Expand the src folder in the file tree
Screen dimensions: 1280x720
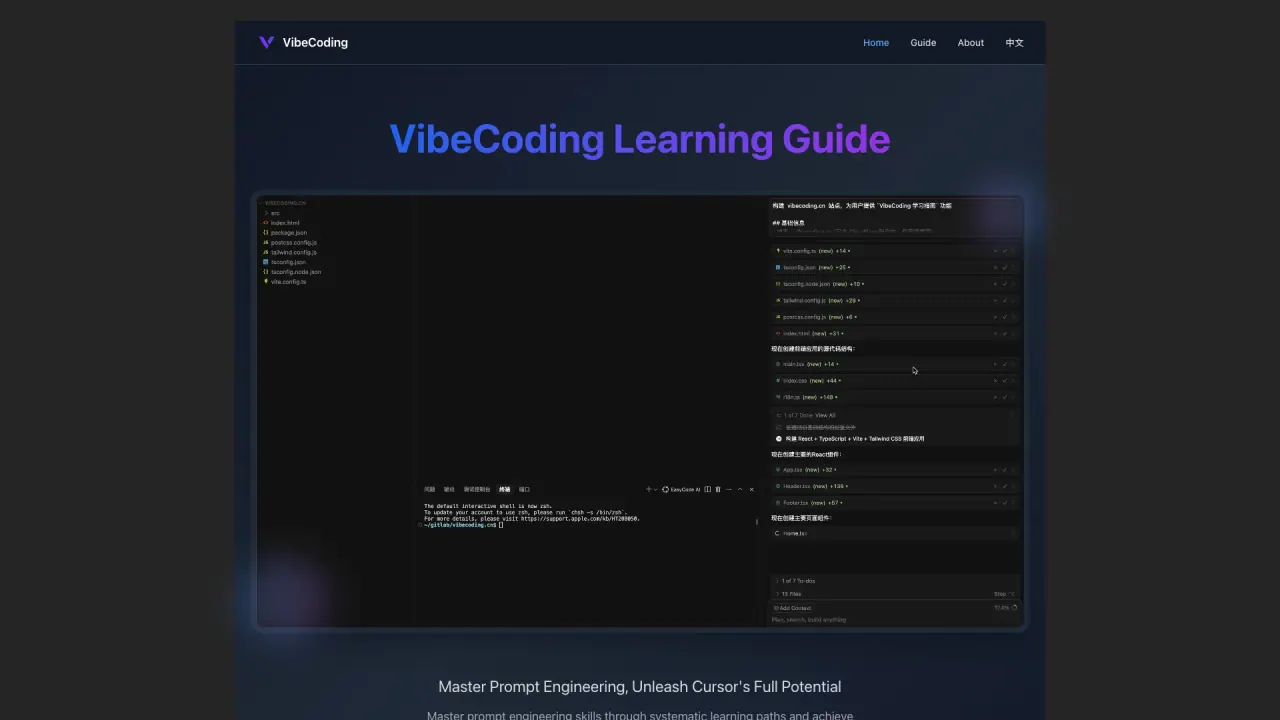tap(272, 213)
